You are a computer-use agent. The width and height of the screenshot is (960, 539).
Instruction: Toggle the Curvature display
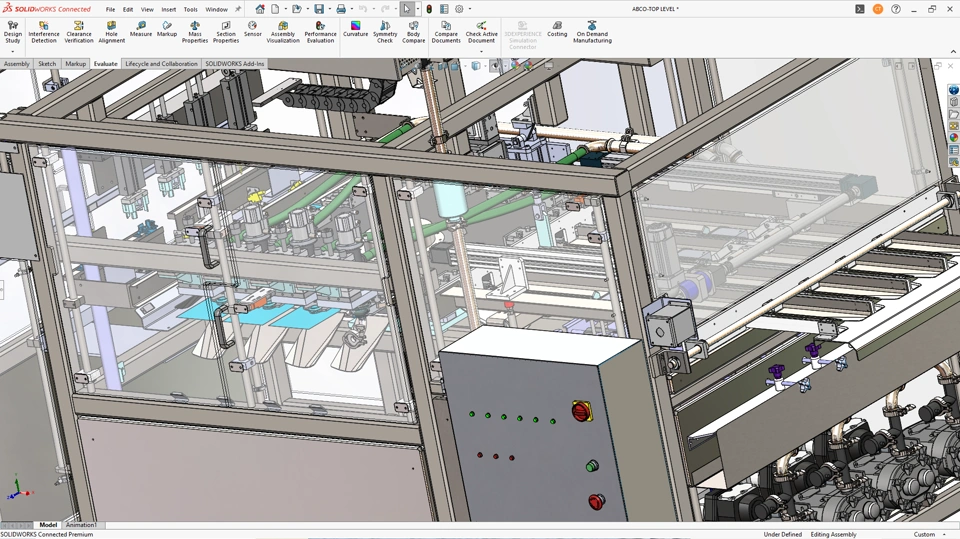pyautogui.click(x=356, y=29)
